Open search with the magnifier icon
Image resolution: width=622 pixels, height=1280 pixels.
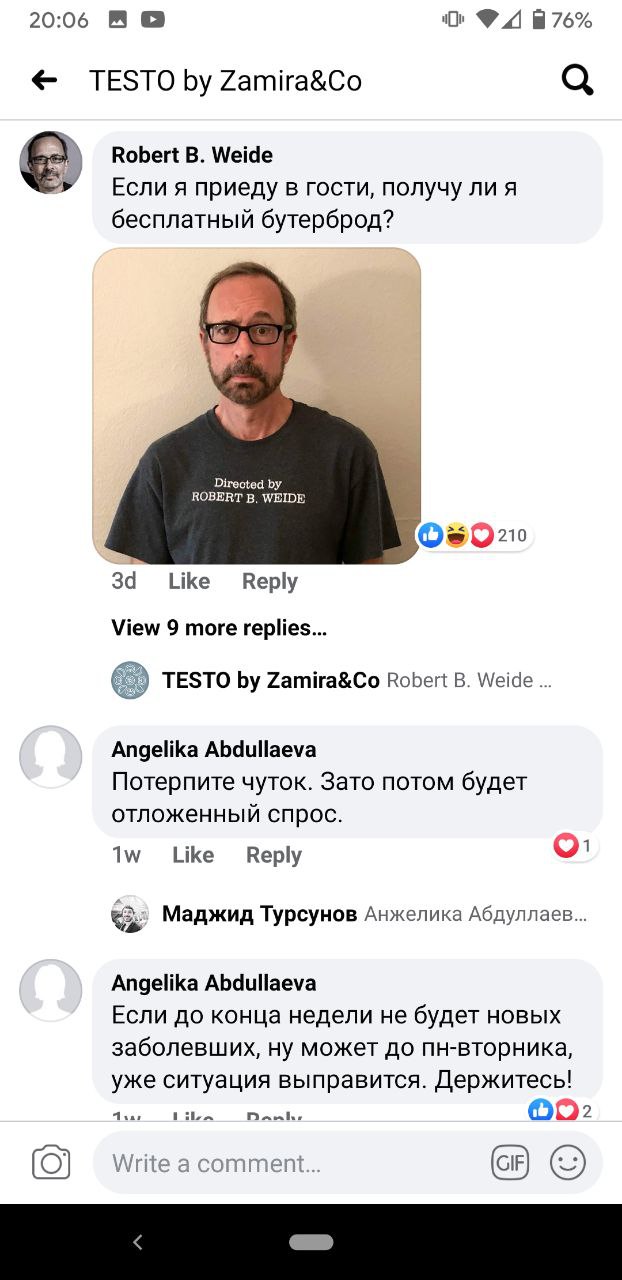point(577,80)
